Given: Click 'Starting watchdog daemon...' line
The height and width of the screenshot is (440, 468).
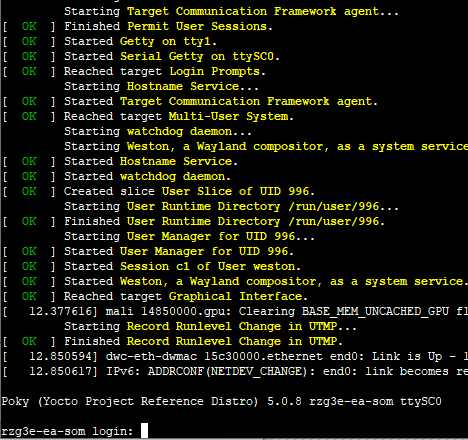Looking at the screenshot, I should click(x=158, y=131).
